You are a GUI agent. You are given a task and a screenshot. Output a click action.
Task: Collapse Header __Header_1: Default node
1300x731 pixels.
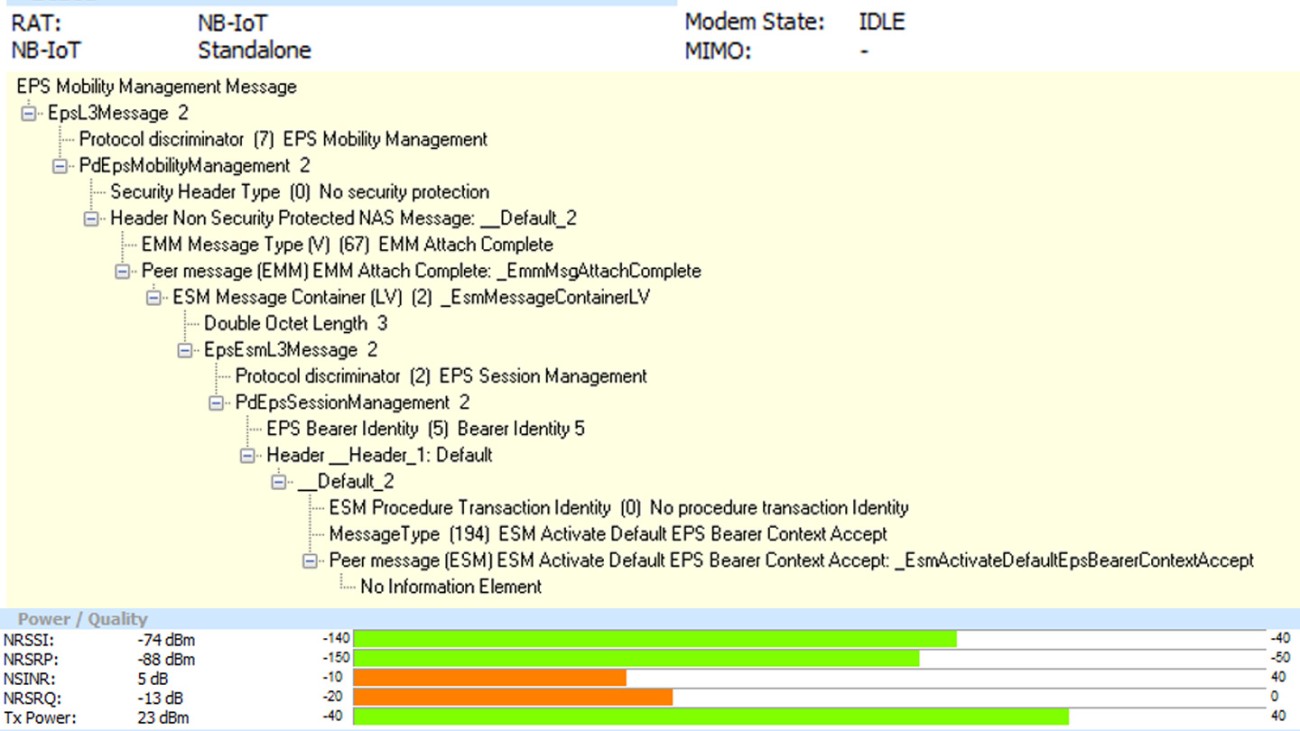coord(247,455)
